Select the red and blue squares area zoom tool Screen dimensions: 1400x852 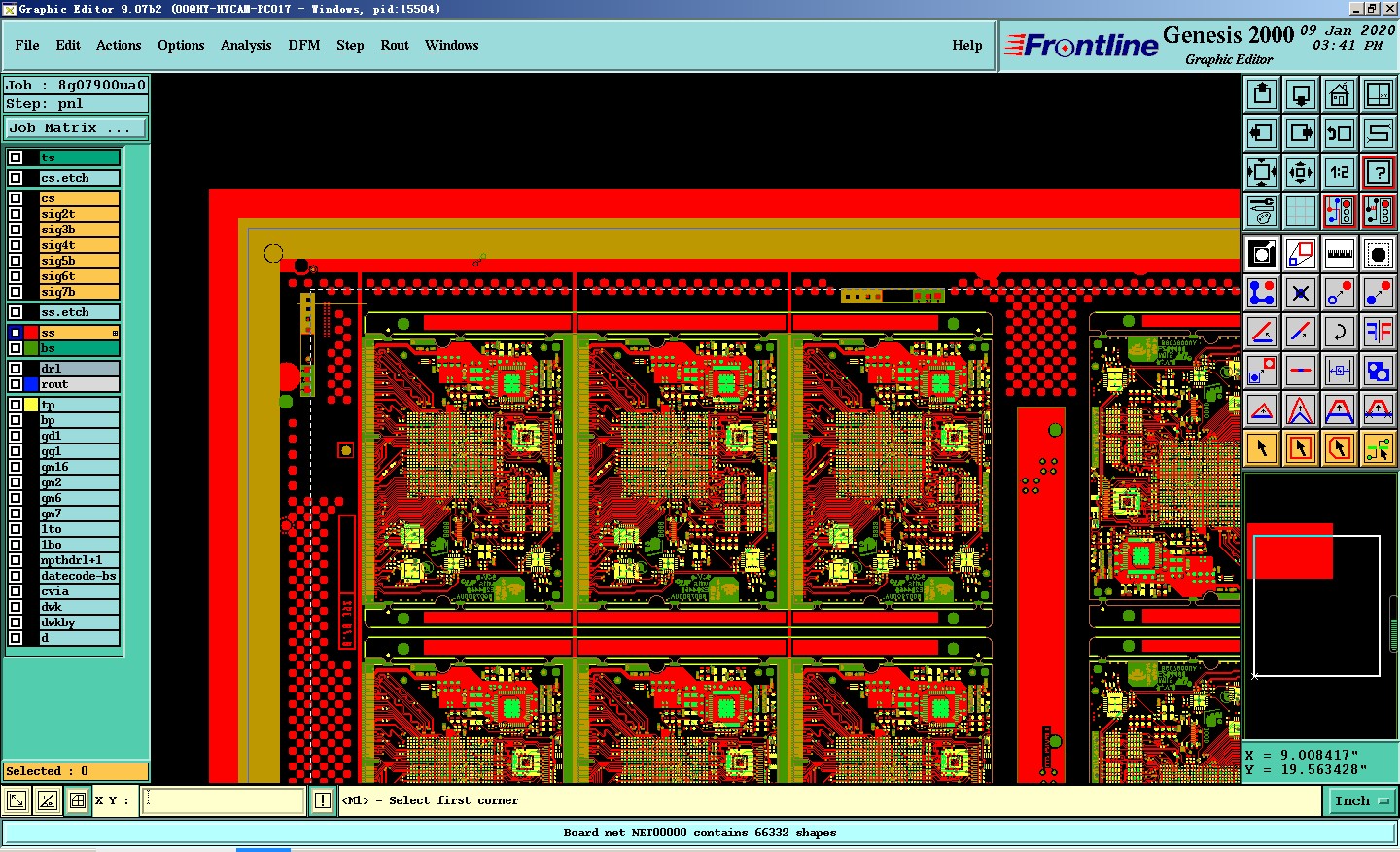coord(1301,254)
